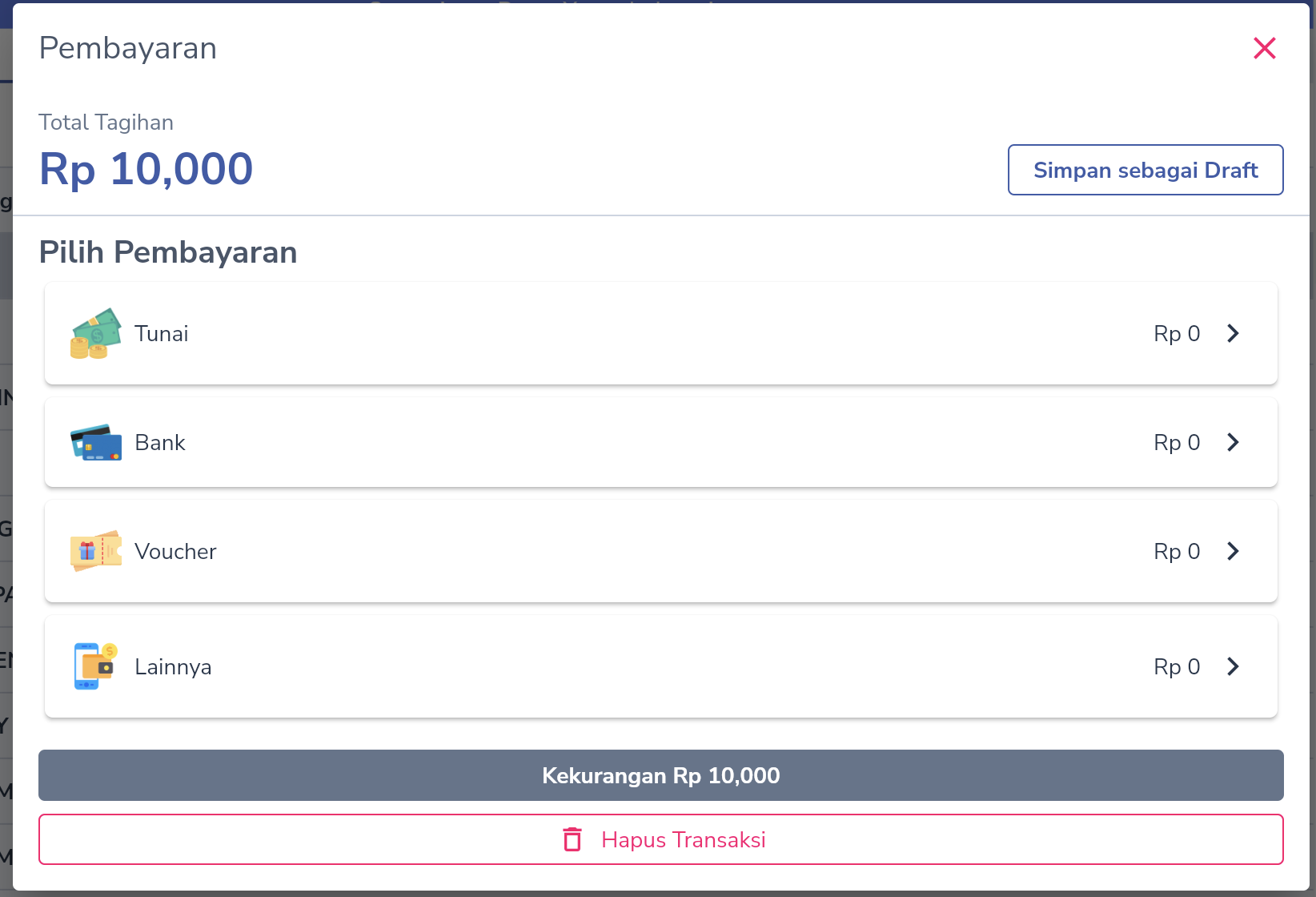Click the Rp 0 amount in Lainnya row
This screenshot has height=897, width=1316.
tap(1177, 666)
